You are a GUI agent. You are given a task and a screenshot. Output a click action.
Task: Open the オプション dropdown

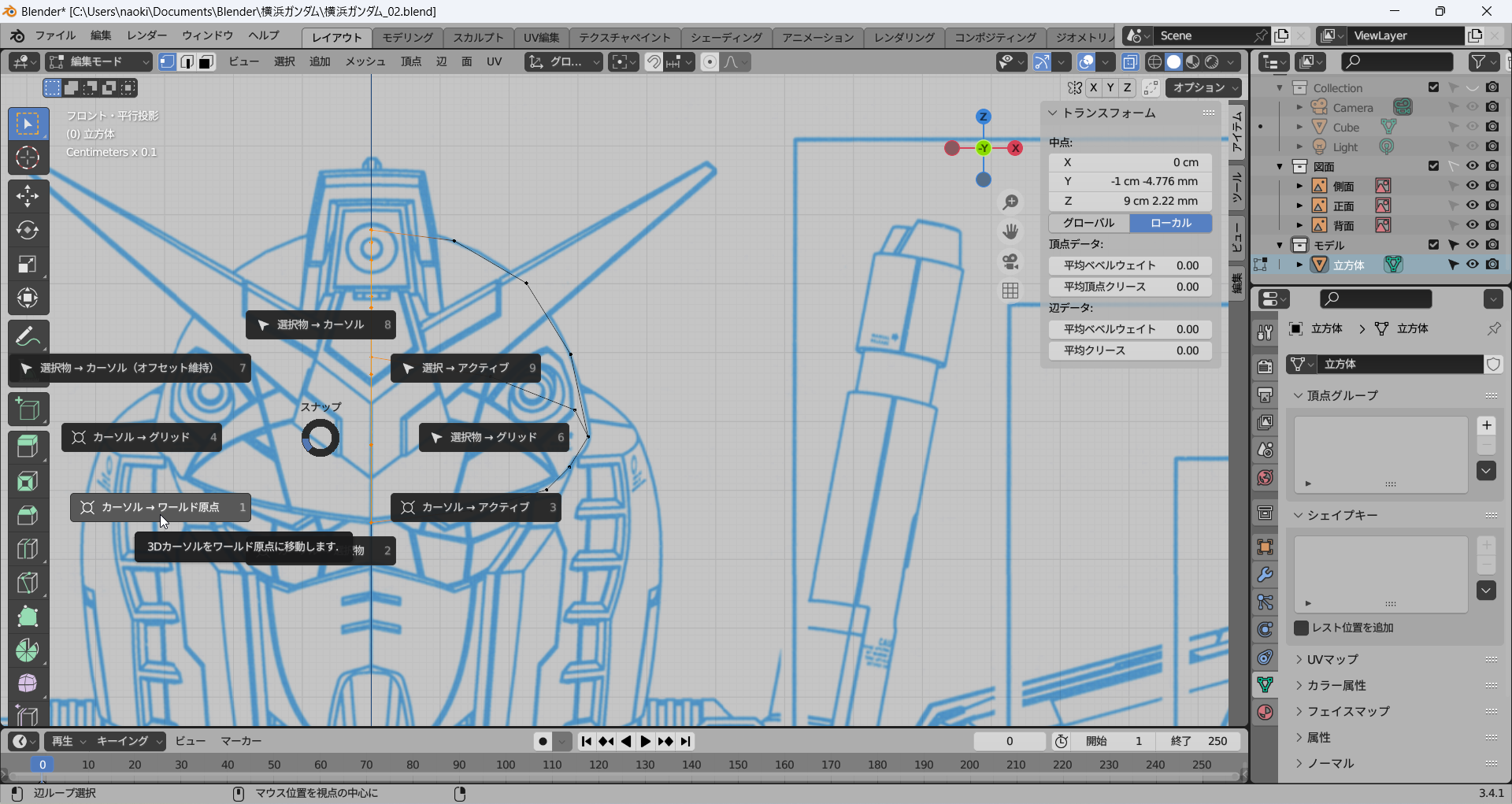1203,87
